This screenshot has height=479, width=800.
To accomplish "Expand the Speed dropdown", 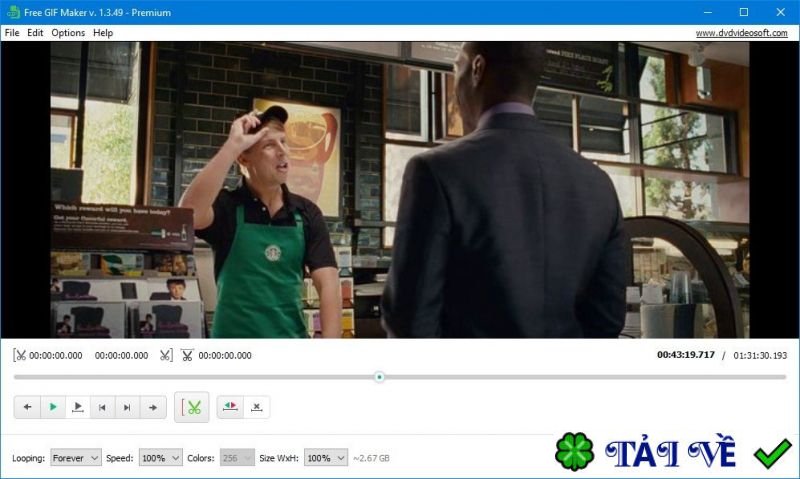I will (160, 457).
